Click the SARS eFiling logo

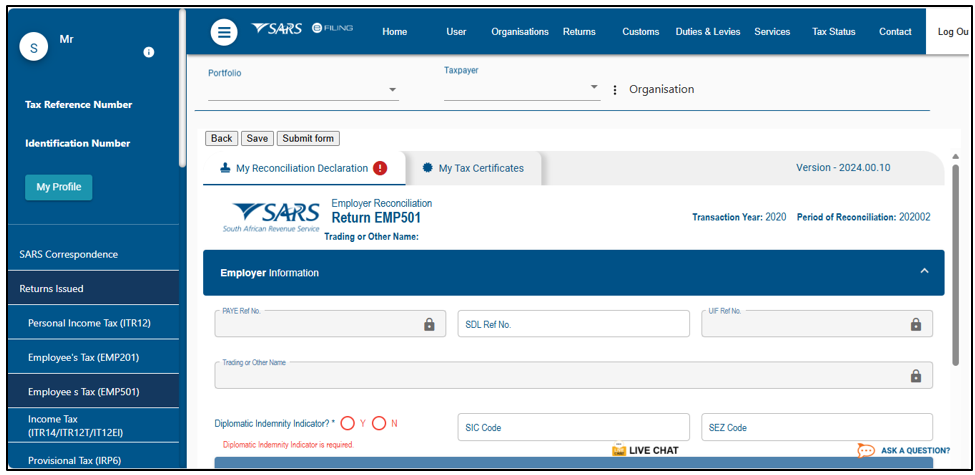point(302,29)
